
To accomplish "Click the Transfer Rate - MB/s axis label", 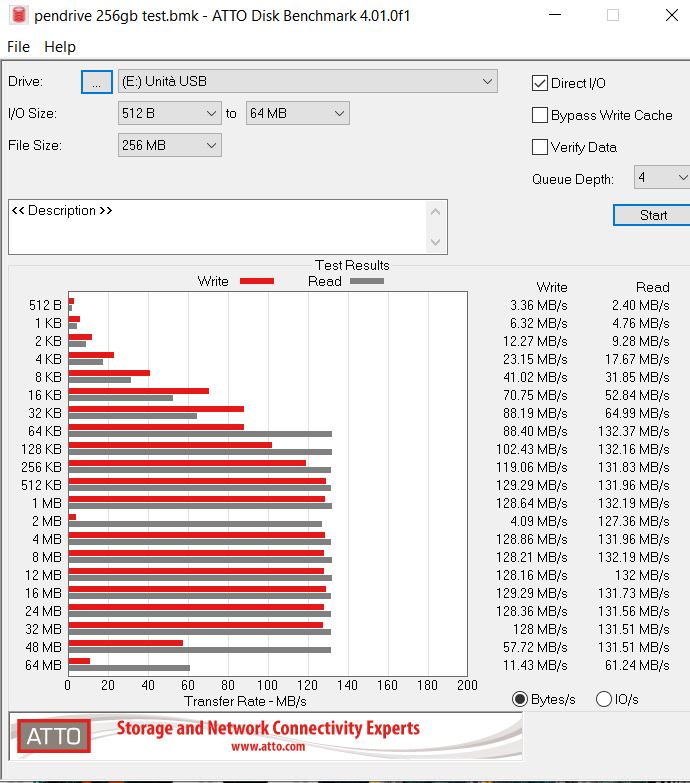I will (245, 702).
